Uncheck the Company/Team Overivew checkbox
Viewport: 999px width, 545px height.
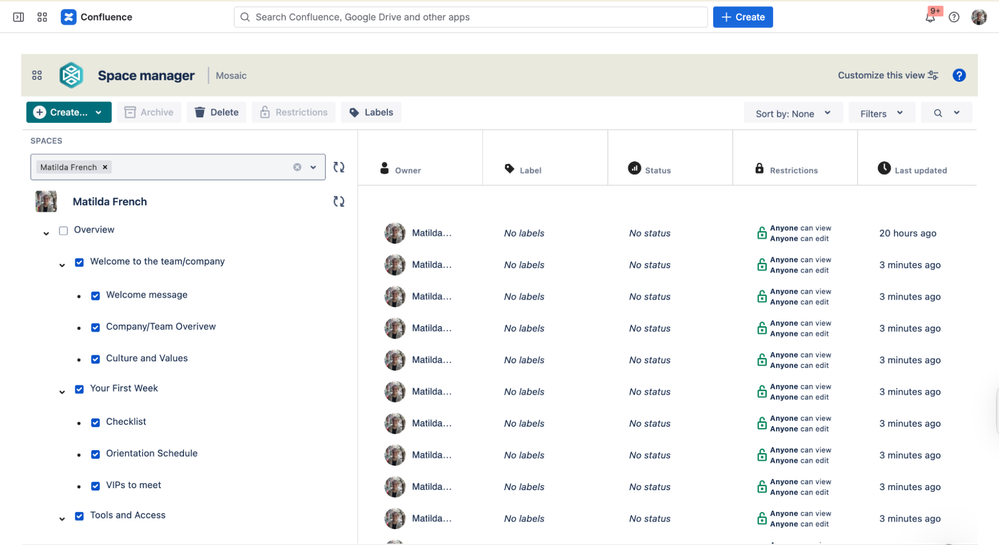95,328
